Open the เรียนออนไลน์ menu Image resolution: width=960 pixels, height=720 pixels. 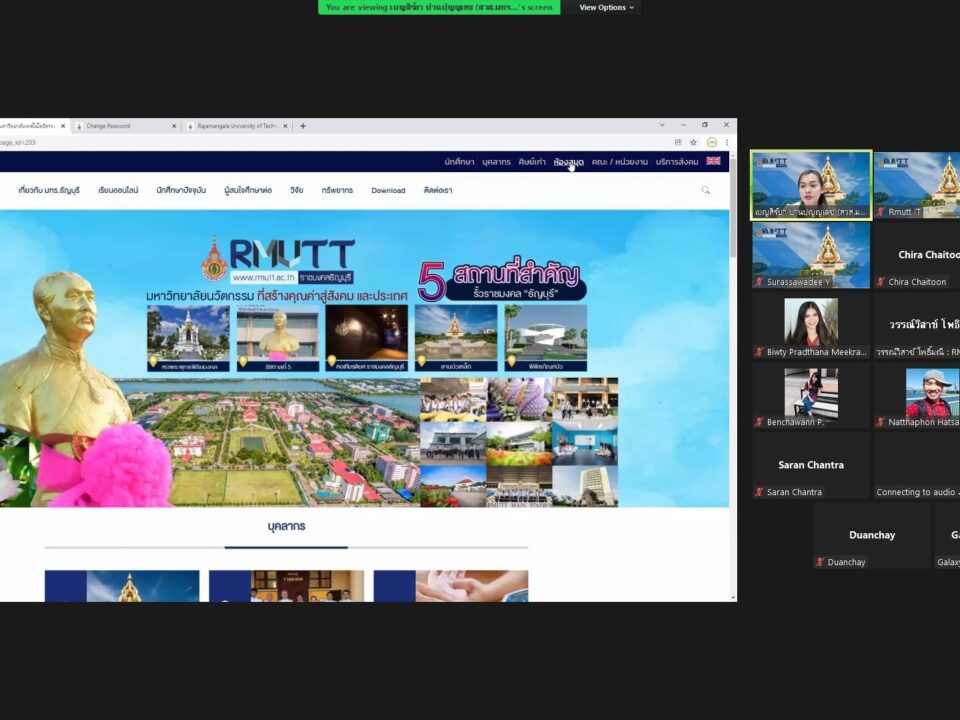pyautogui.click(x=118, y=190)
